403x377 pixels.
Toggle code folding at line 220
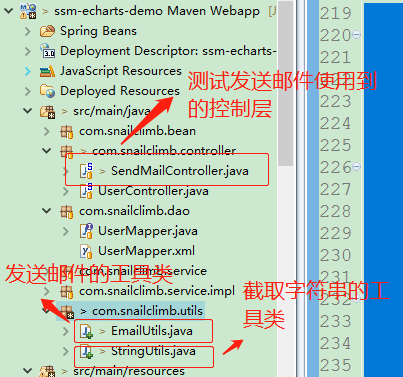pos(356,34)
